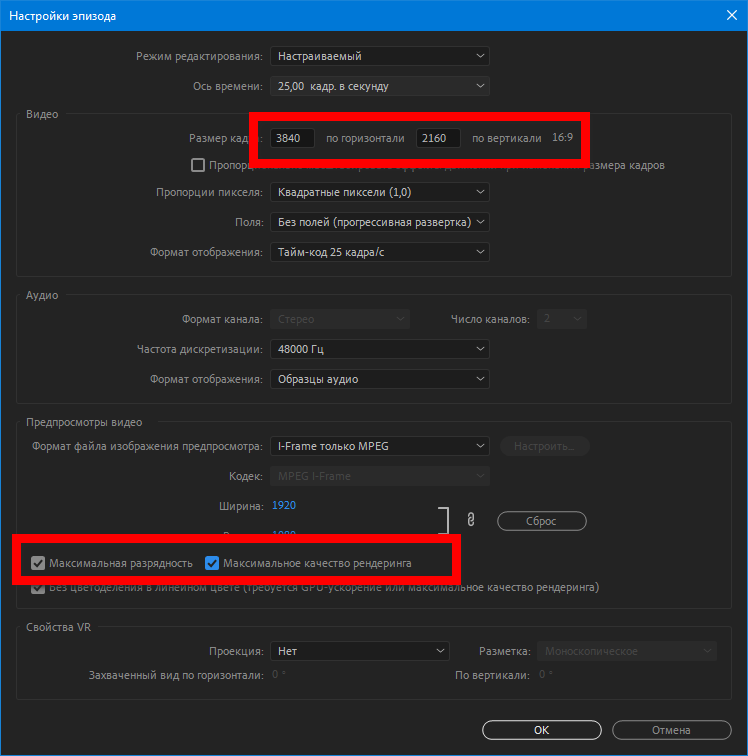Click the Сброс button

pos(541,521)
